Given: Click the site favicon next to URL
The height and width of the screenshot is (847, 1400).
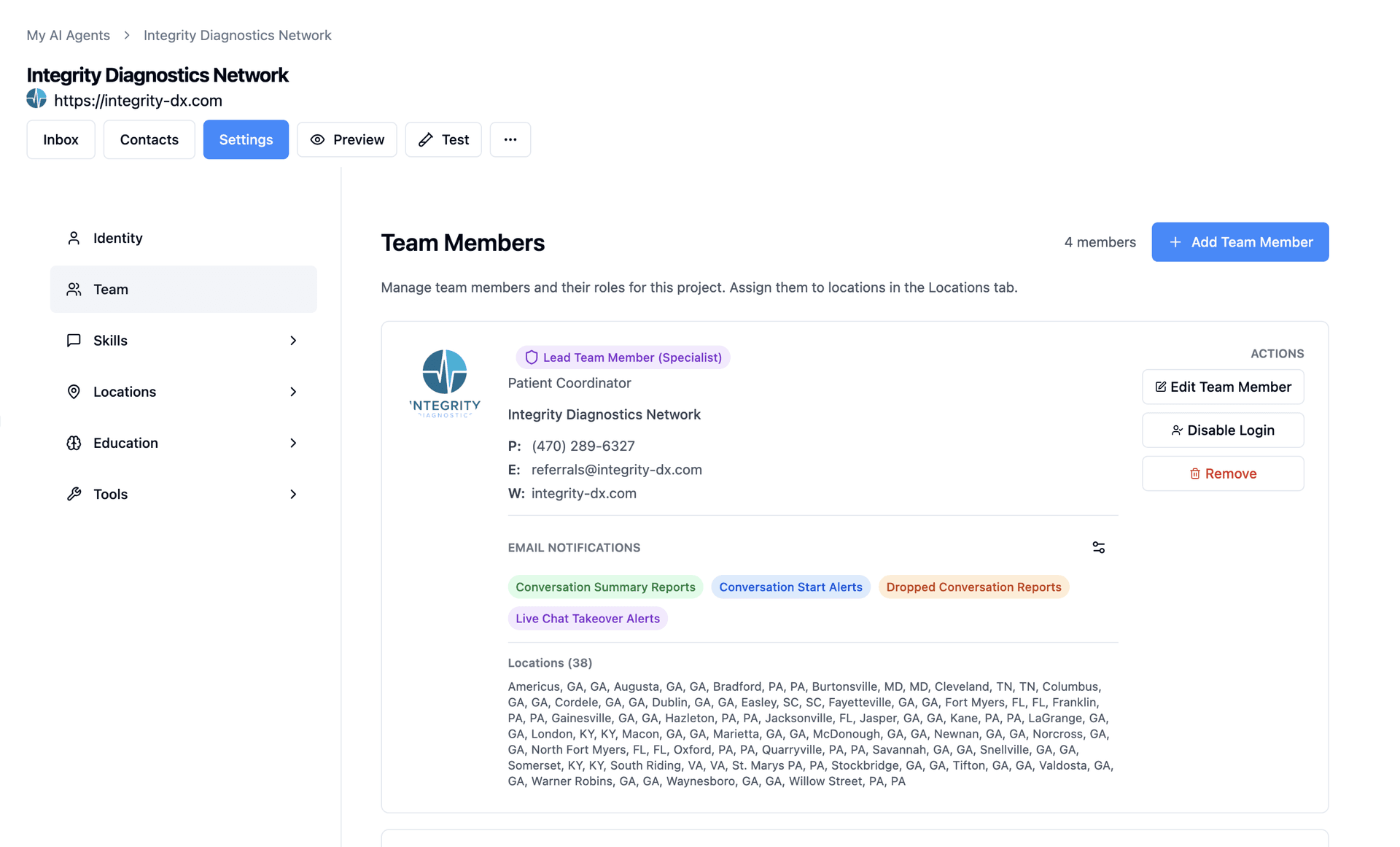Looking at the screenshot, I should (36, 98).
